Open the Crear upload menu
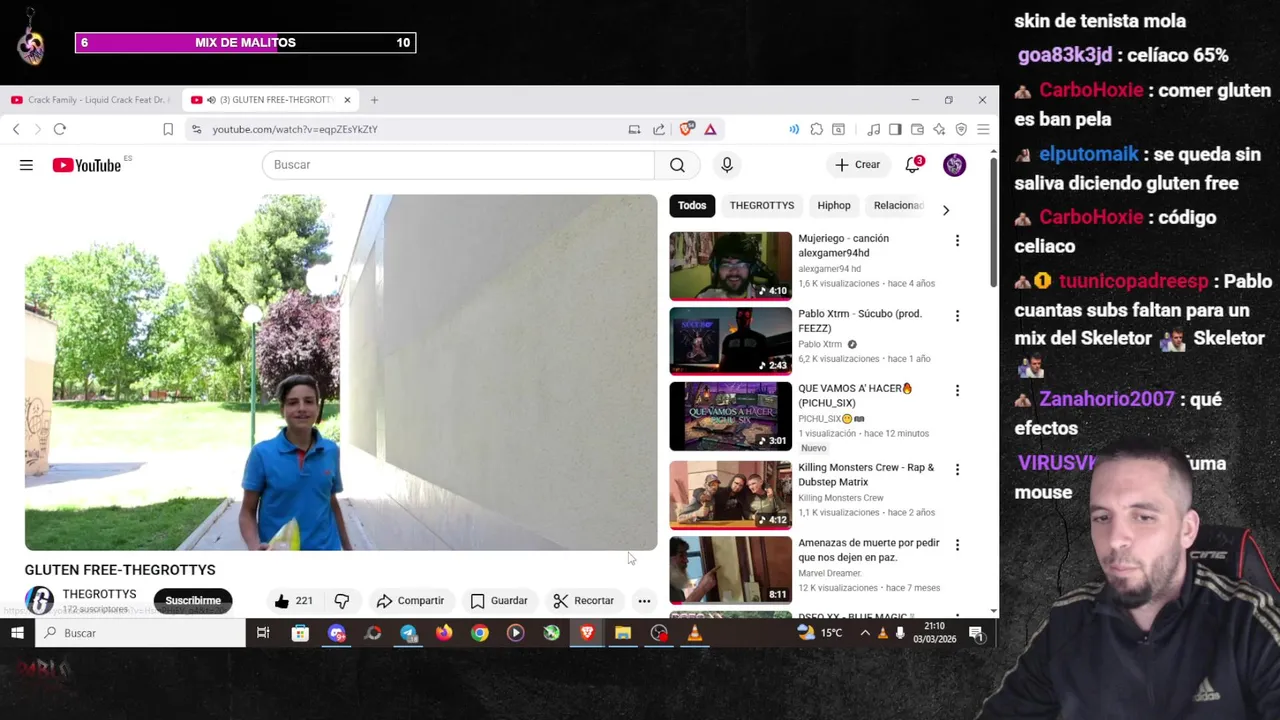1280x720 pixels. click(859, 165)
